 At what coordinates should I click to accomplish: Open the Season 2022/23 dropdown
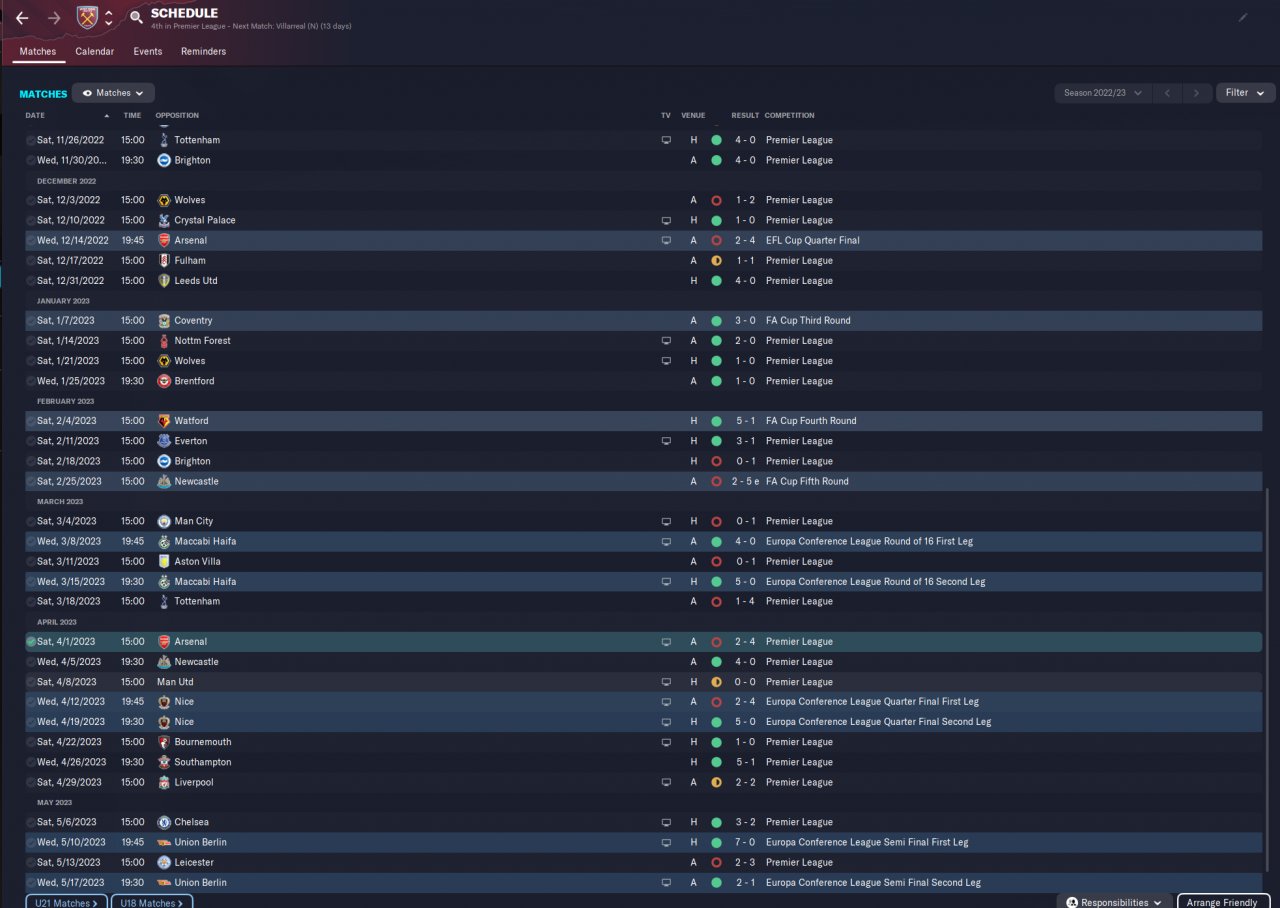pos(1102,93)
